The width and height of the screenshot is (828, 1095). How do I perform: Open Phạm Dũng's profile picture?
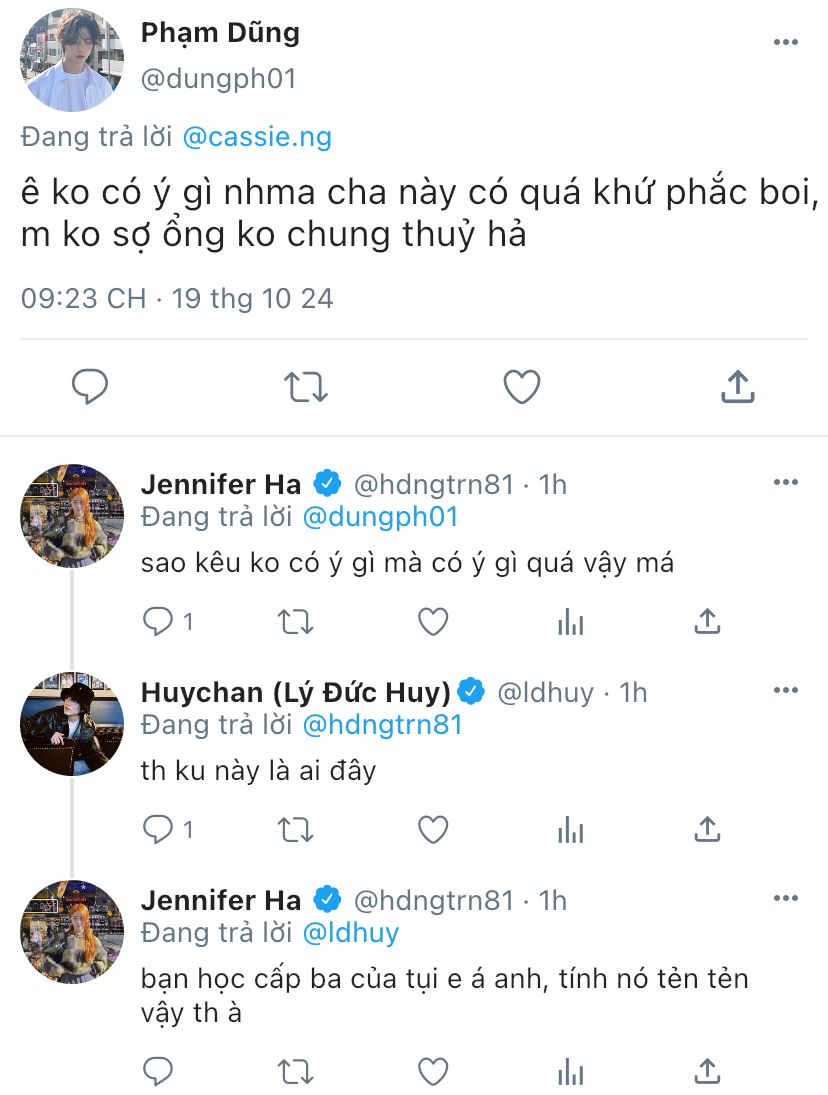(x=72, y=60)
